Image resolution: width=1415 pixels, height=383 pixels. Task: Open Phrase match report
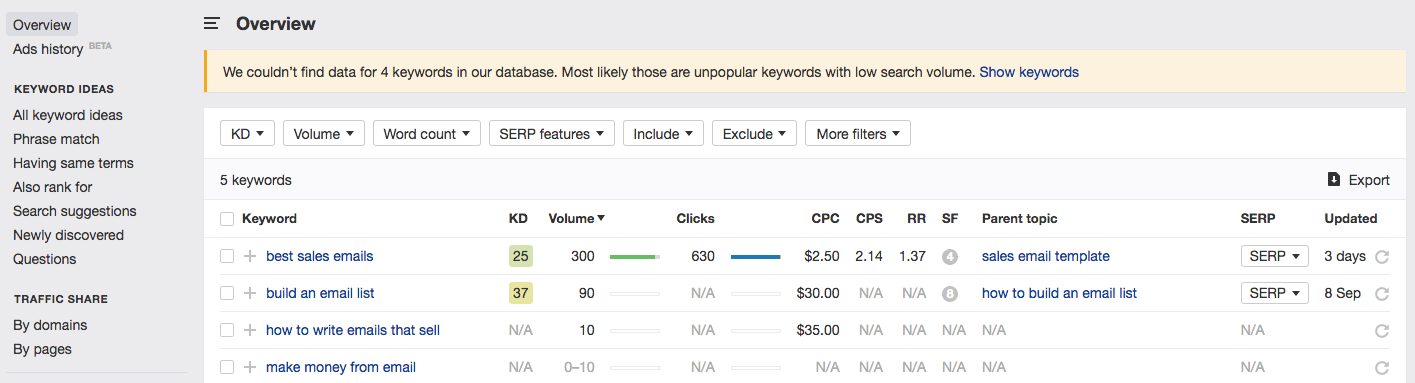click(x=56, y=139)
